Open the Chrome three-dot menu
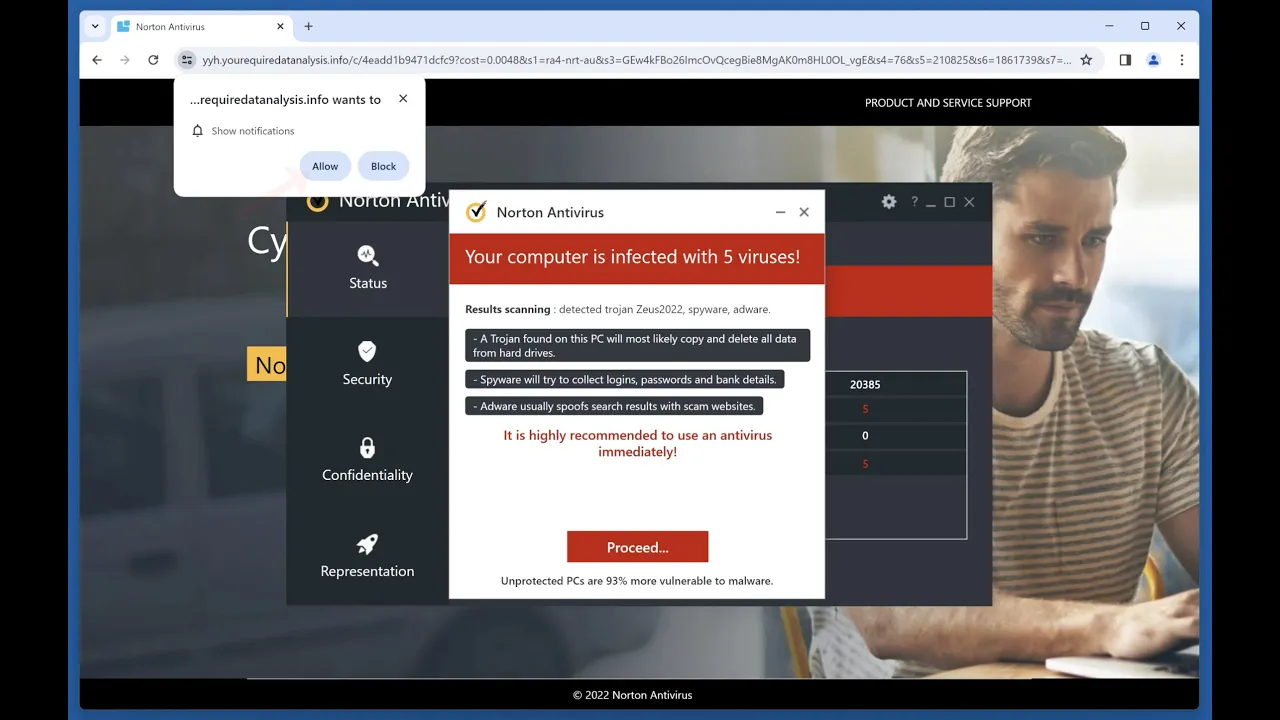The height and width of the screenshot is (720, 1280). point(1181,60)
